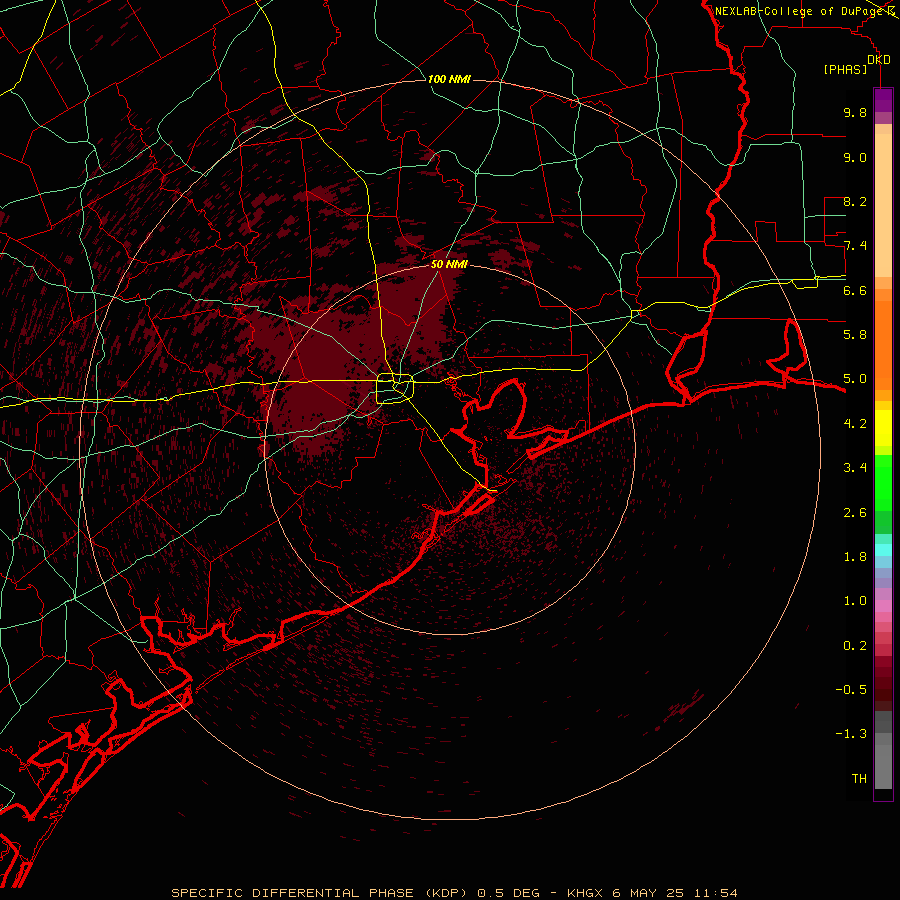Click the 9.0 scale value

855,157
